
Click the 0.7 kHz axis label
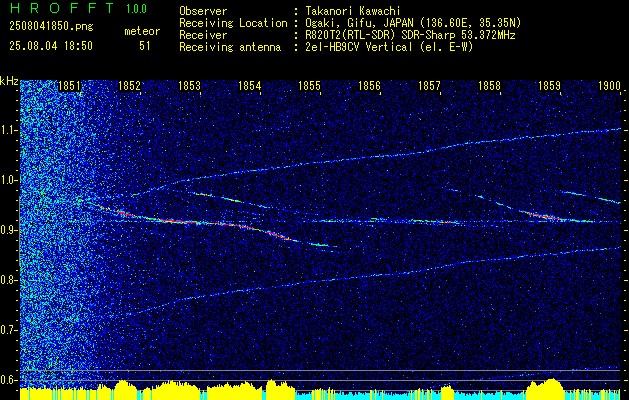pyautogui.click(x=9, y=330)
